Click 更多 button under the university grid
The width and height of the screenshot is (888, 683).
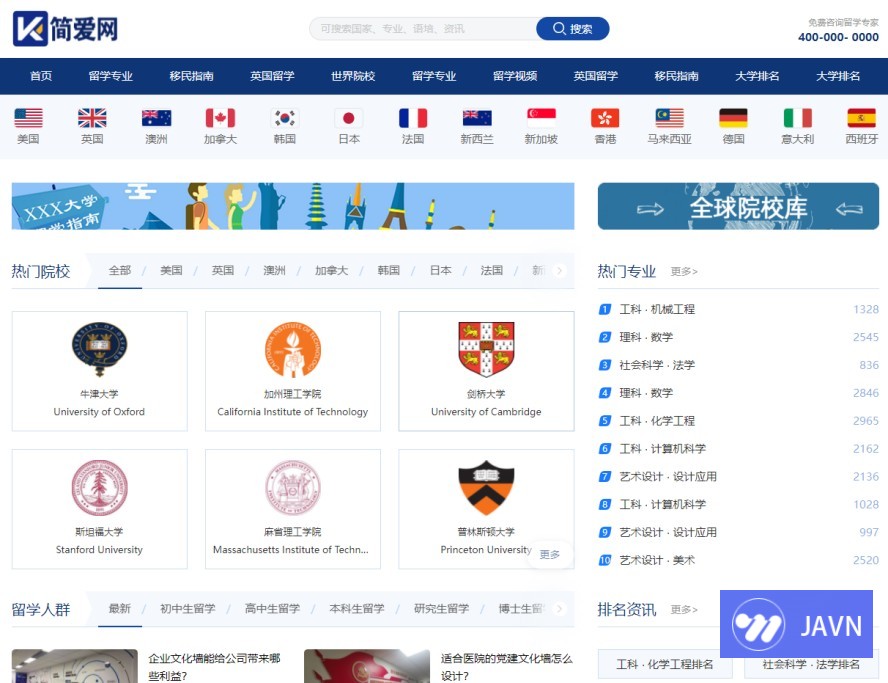tap(550, 554)
